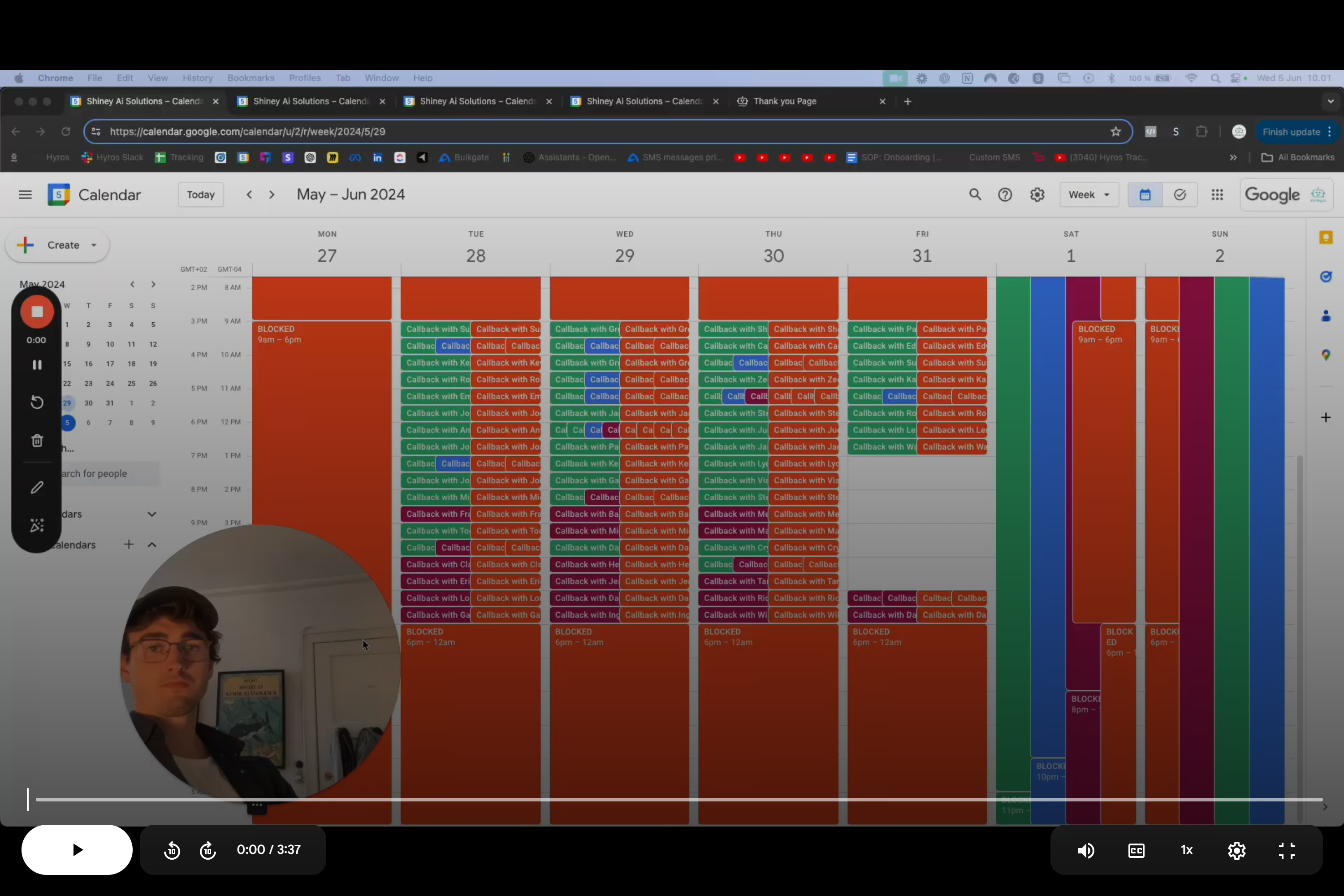Image resolution: width=1344 pixels, height=896 pixels.
Task: Click the trash icon in recording toolbar
Action: coord(37,441)
